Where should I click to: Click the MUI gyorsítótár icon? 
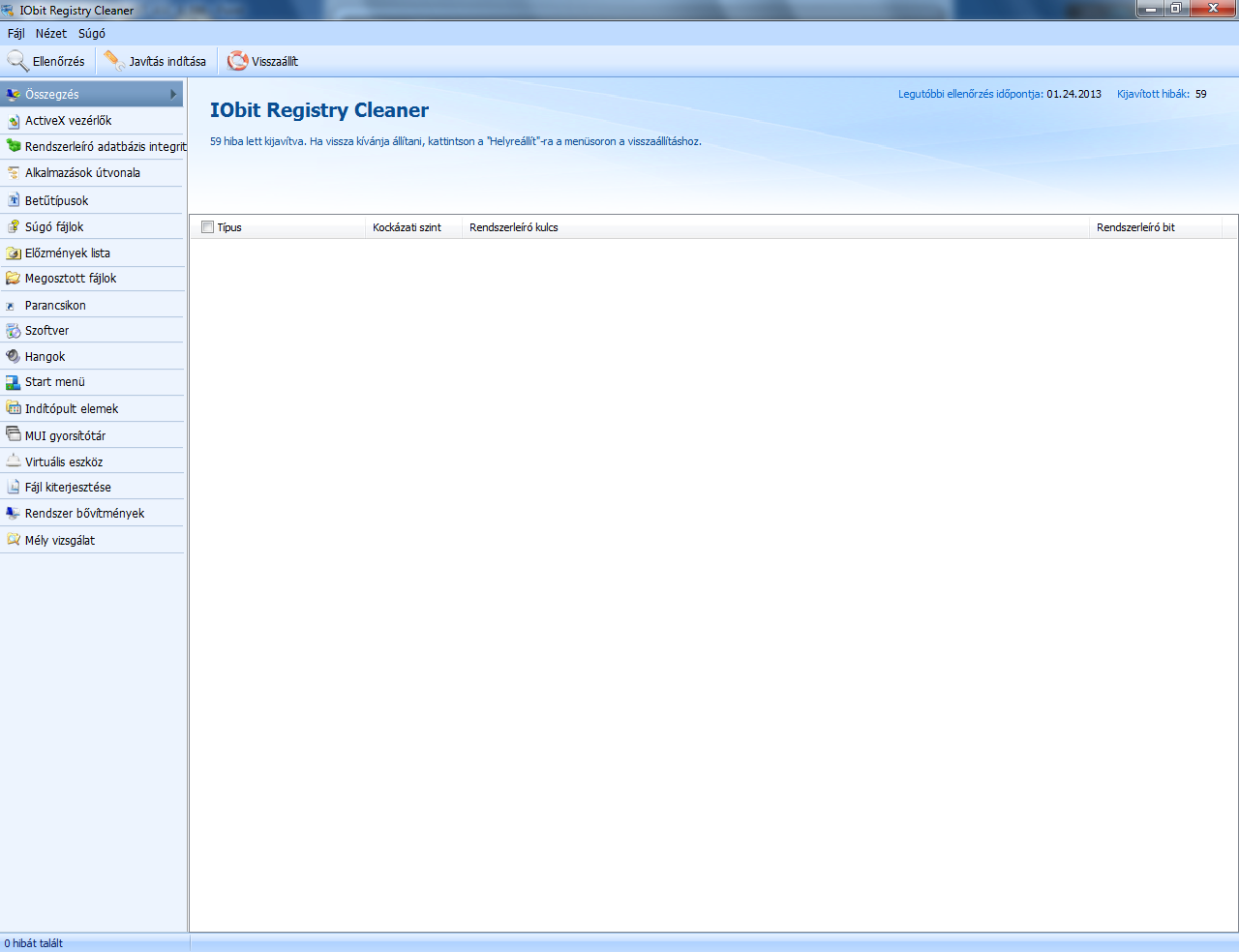[x=14, y=434]
